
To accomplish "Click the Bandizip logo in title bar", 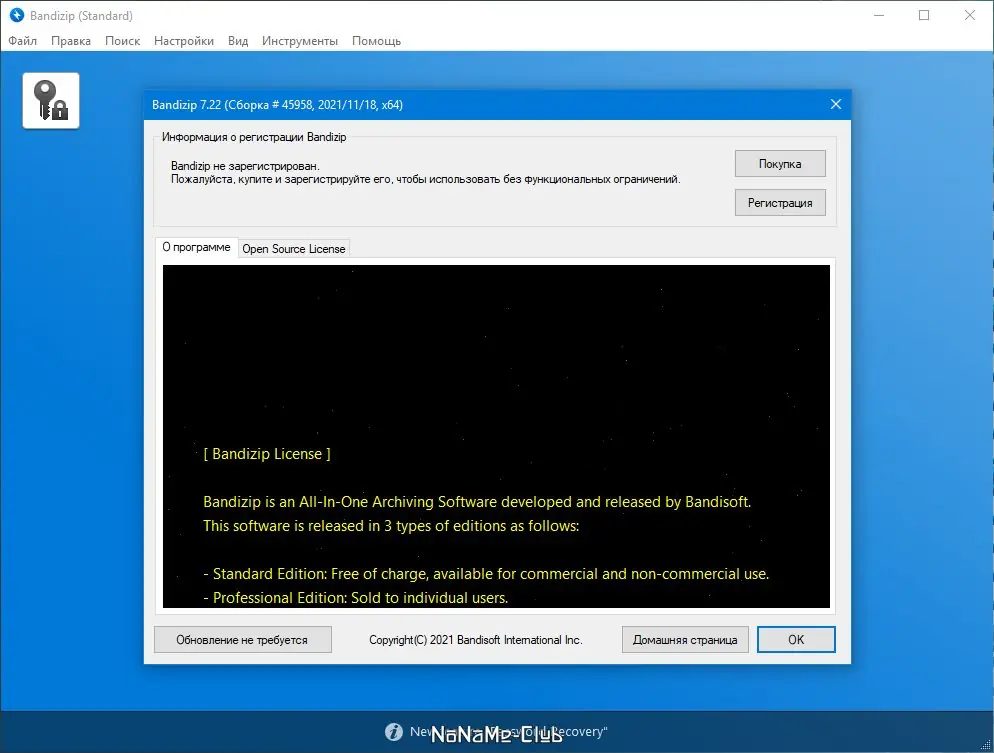I will [17, 15].
